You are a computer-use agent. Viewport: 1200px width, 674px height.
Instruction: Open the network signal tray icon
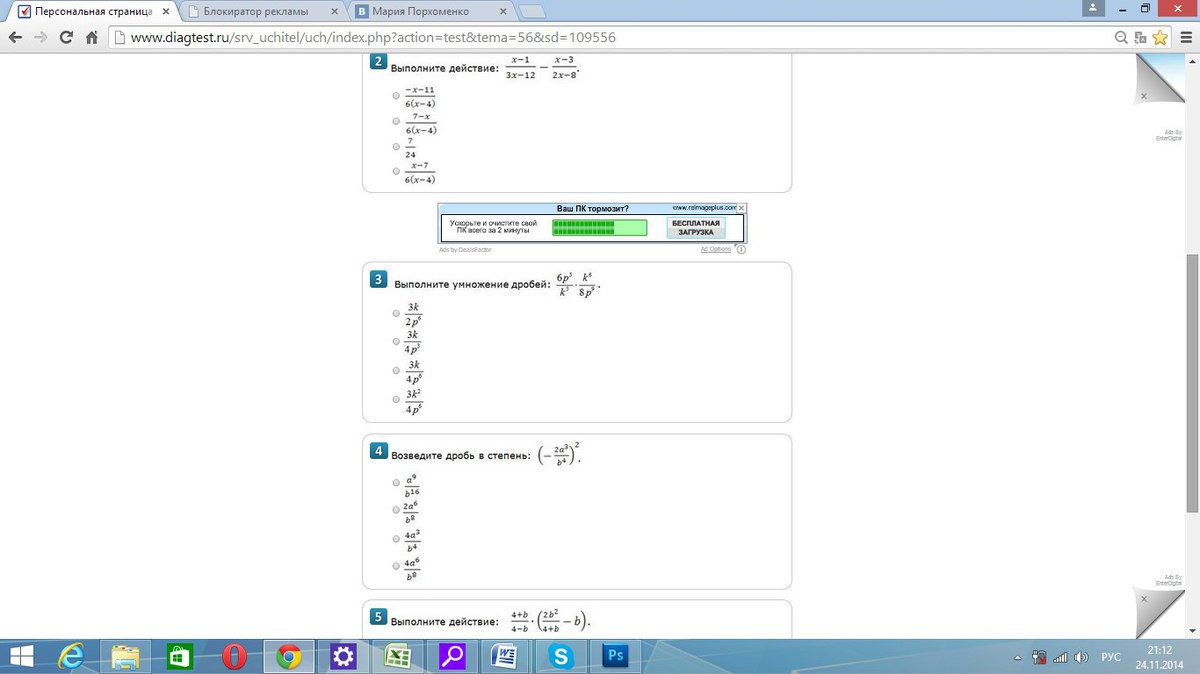[1061, 657]
